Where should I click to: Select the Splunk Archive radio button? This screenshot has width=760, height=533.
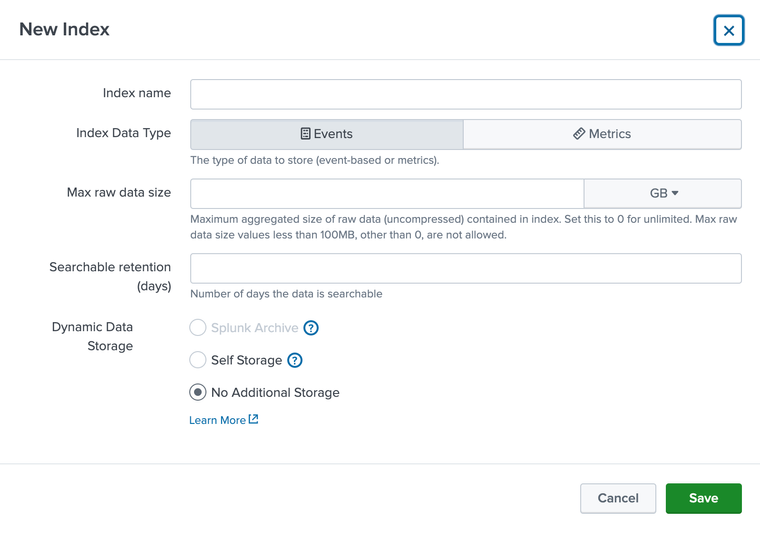[198, 328]
